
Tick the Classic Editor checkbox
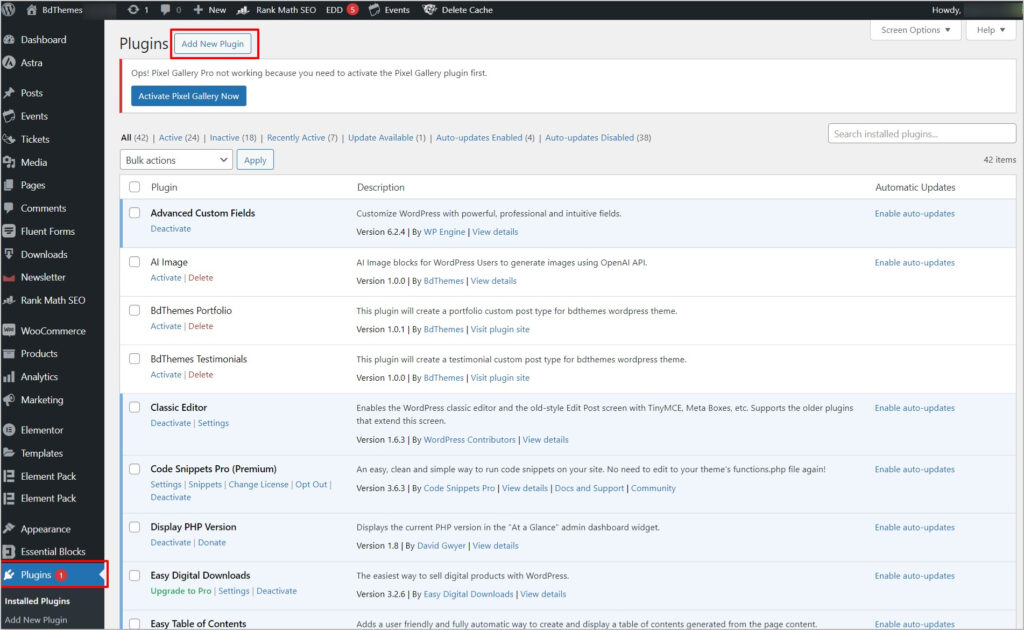135,407
